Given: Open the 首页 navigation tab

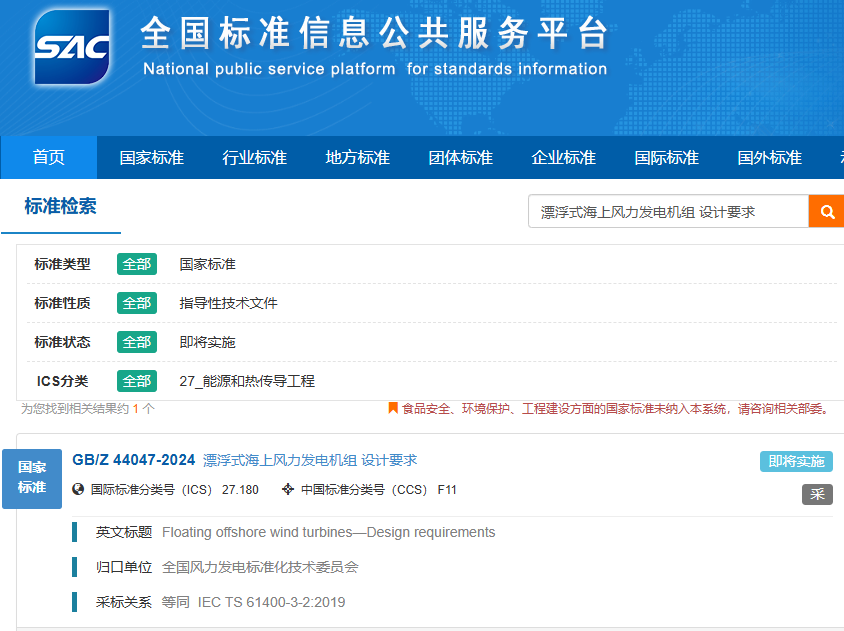Looking at the screenshot, I should pos(49,158).
